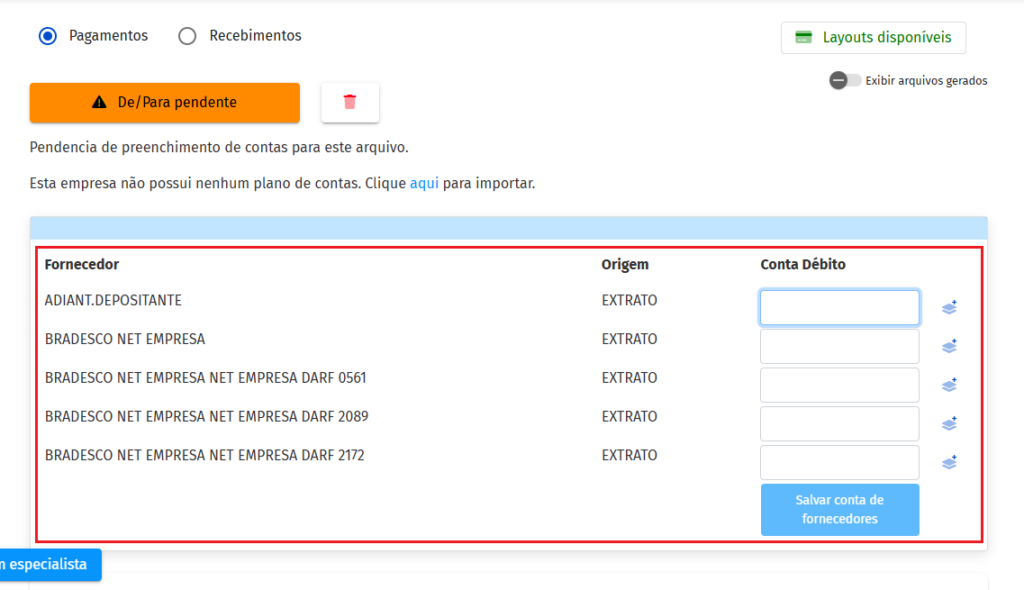Select the Recebimentos radio button
The height and width of the screenshot is (590, 1024).
187,36
